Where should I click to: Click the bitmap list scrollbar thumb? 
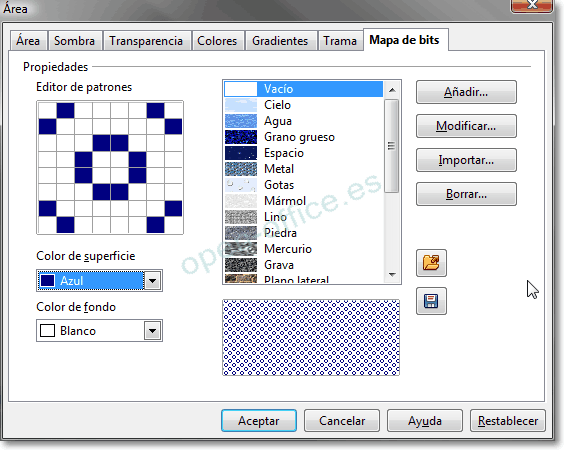tap(392, 146)
